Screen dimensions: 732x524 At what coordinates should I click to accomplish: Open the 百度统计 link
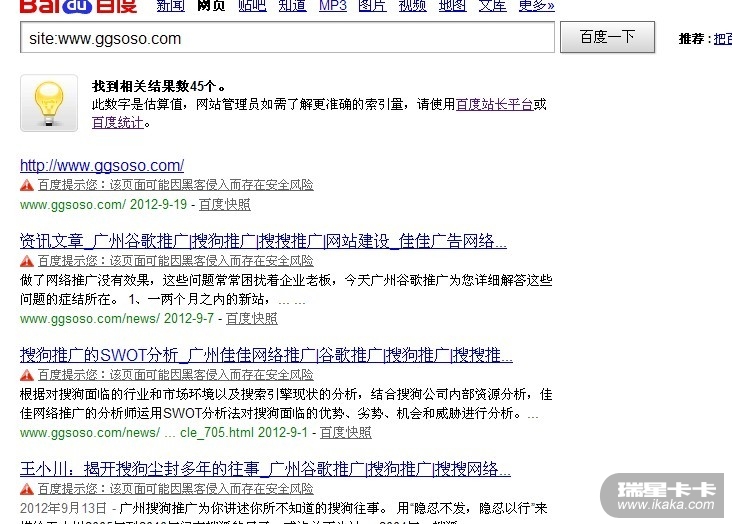point(118,122)
